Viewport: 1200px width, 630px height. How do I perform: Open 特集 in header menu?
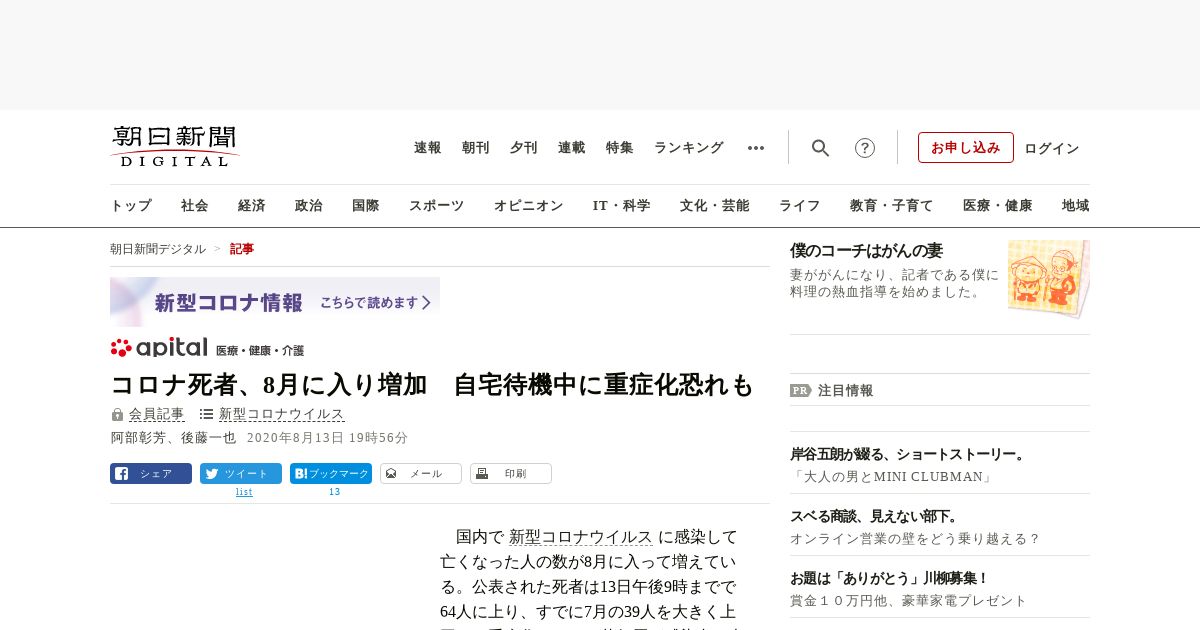pos(620,148)
